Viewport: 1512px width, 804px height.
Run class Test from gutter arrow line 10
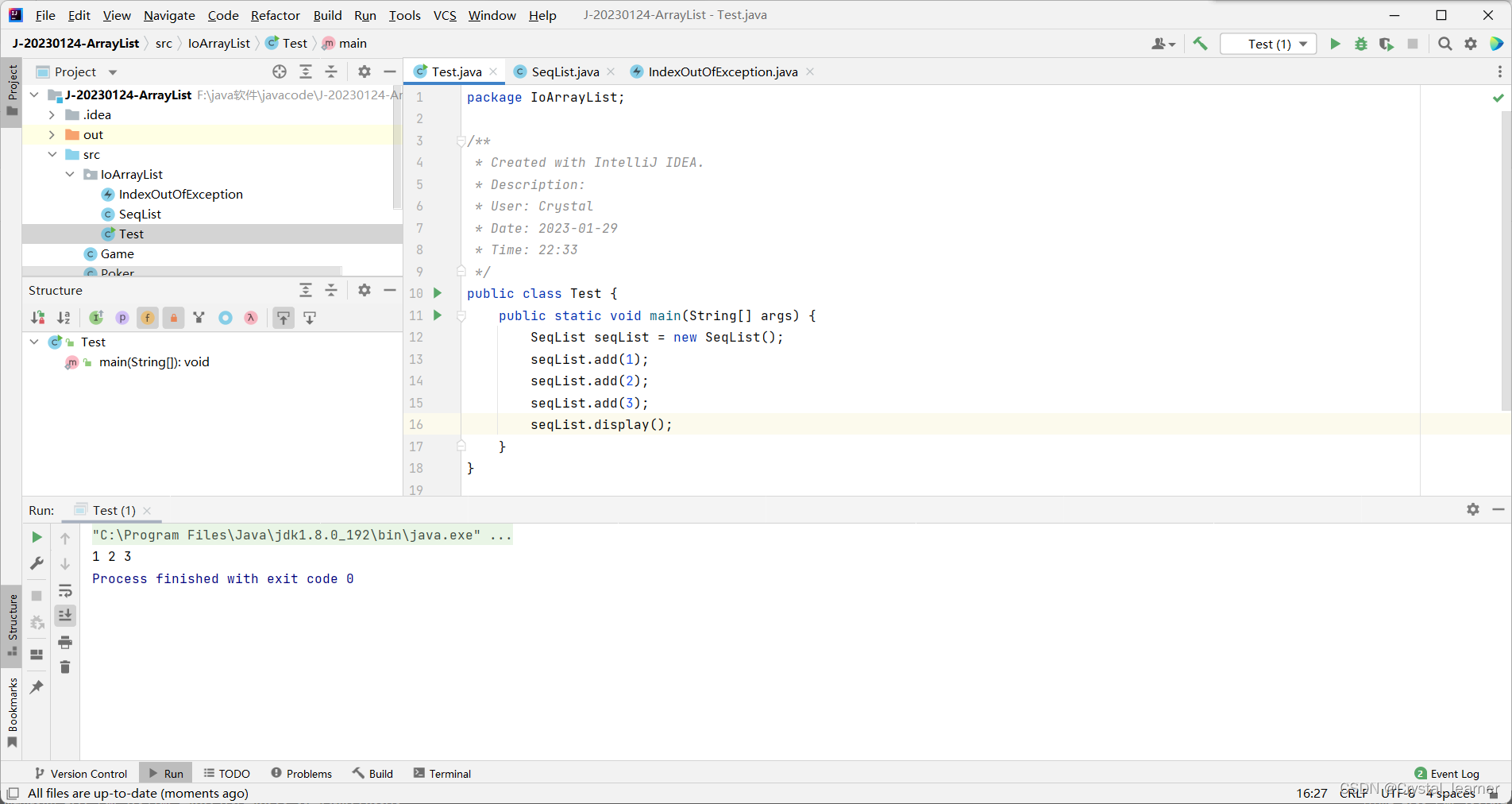pyautogui.click(x=438, y=293)
